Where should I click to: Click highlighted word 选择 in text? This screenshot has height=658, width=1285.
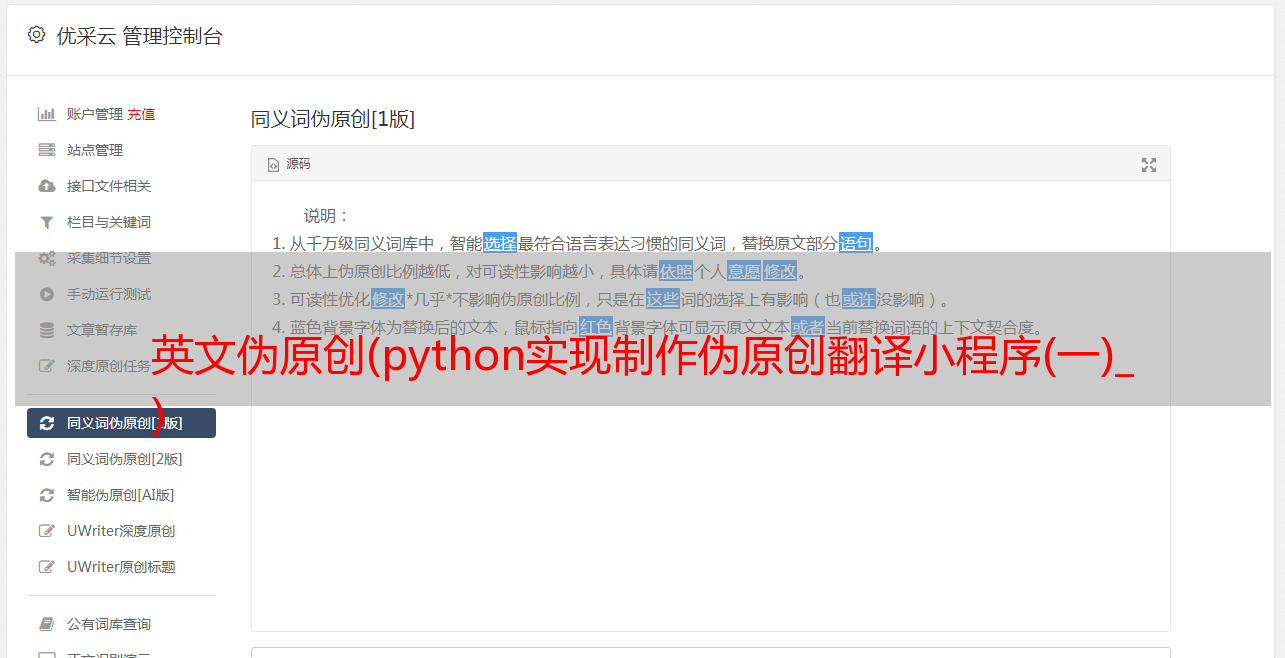click(x=500, y=243)
